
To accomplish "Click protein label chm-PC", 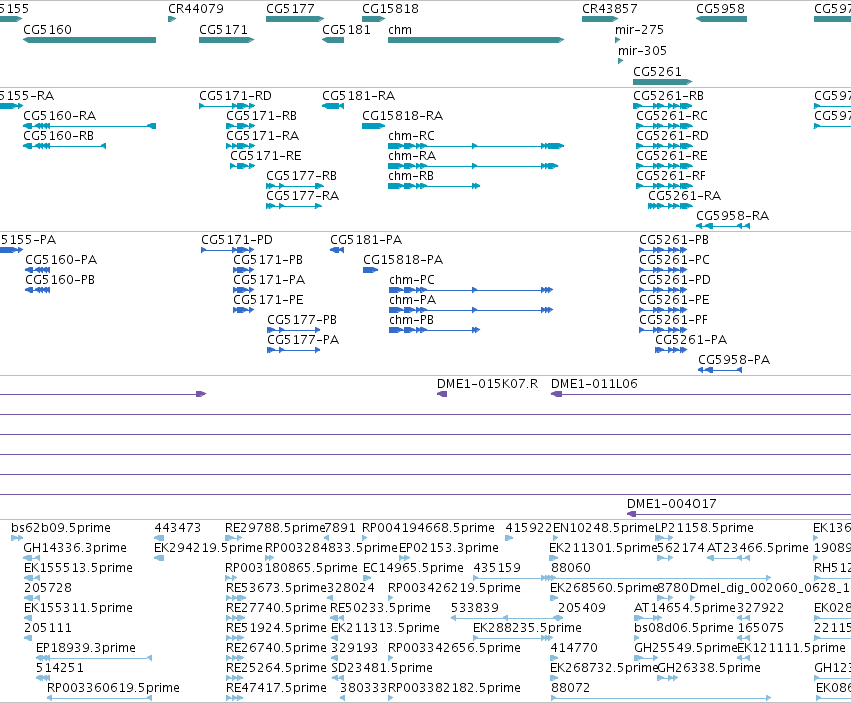I will pyautogui.click(x=411, y=280).
